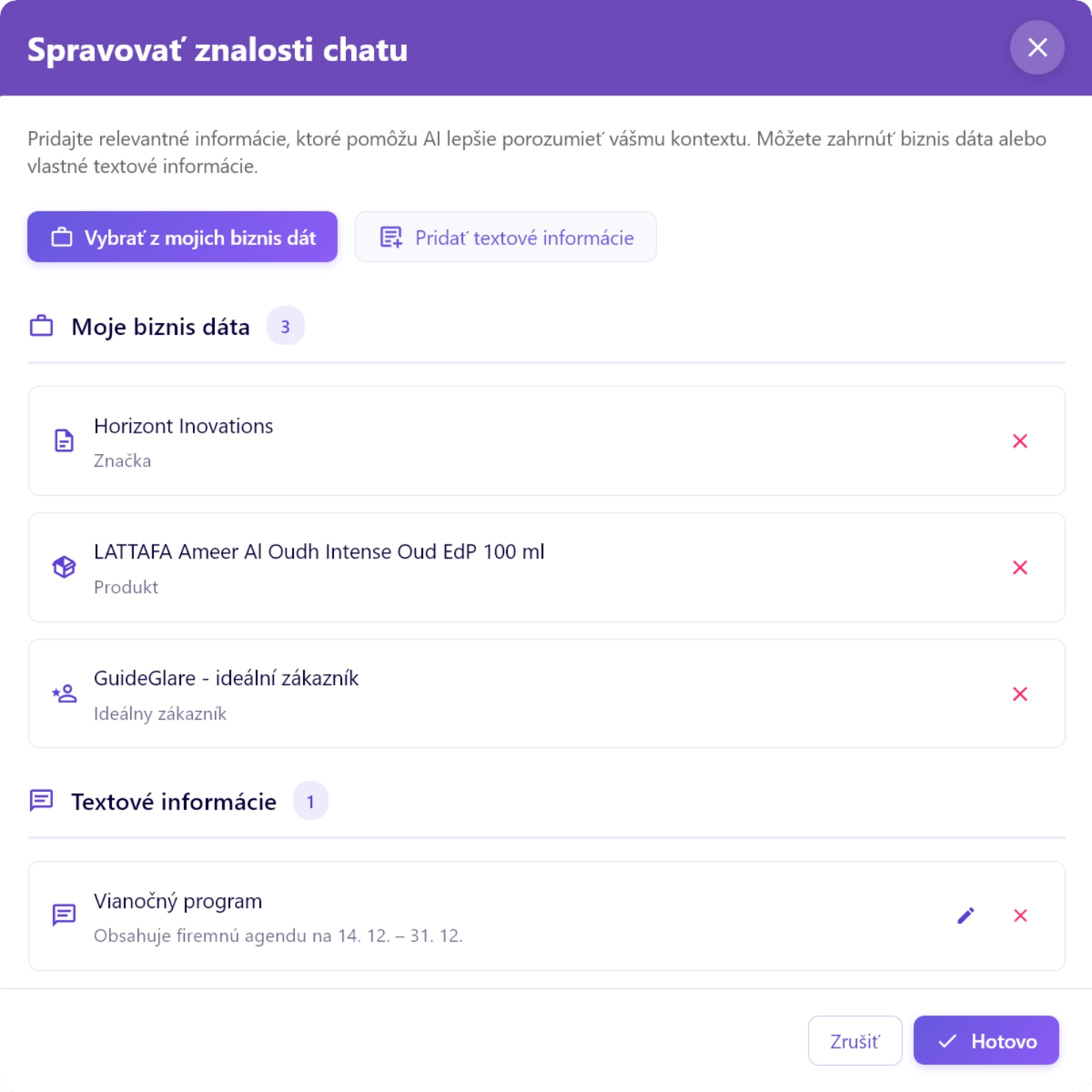The width and height of the screenshot is (1092, 1092).
Task: Click the document icon of Horizont Inovations
Action: click(65, 440)
